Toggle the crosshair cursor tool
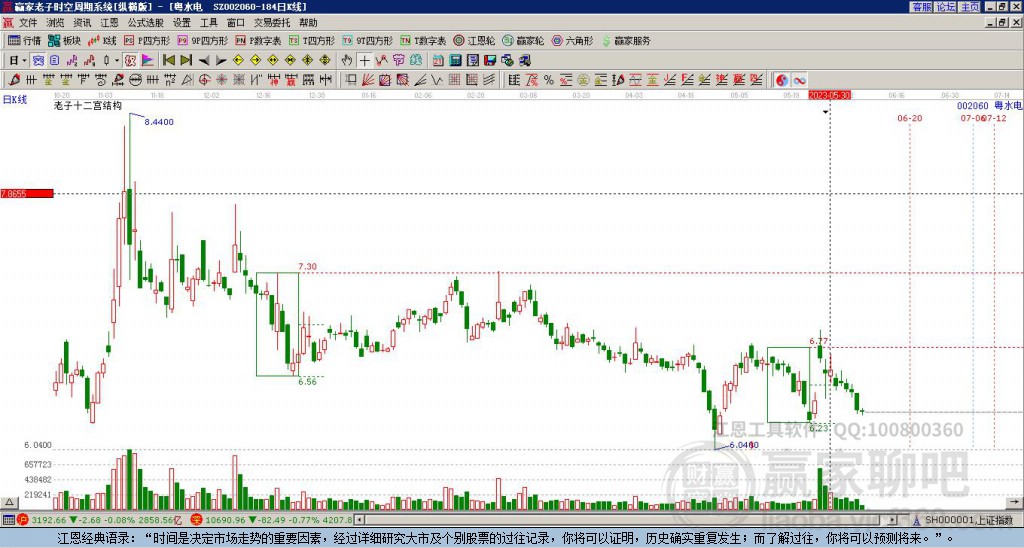The image size is (1024, 548). (x=364, y=60)
